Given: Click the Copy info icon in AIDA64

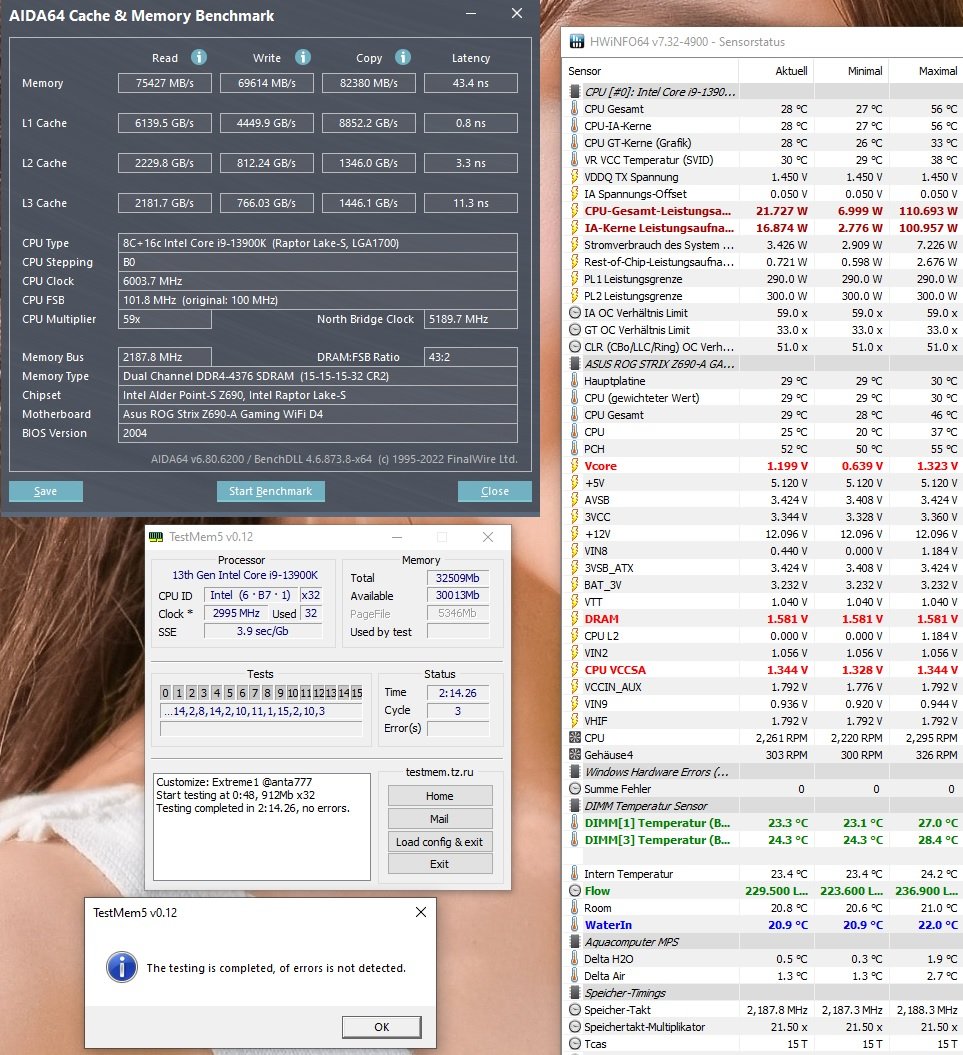Looking at the screenshot, I should click(402, 57).
